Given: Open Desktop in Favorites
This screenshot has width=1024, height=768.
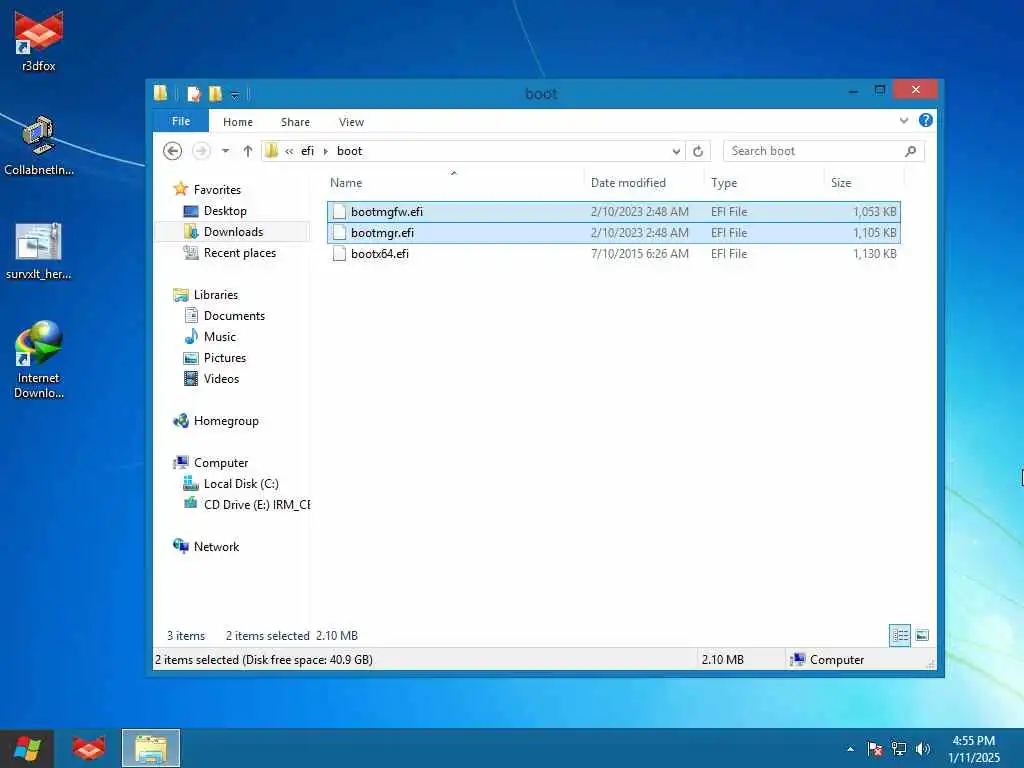Looking at the screenshot, I should [x=225, y=211].
